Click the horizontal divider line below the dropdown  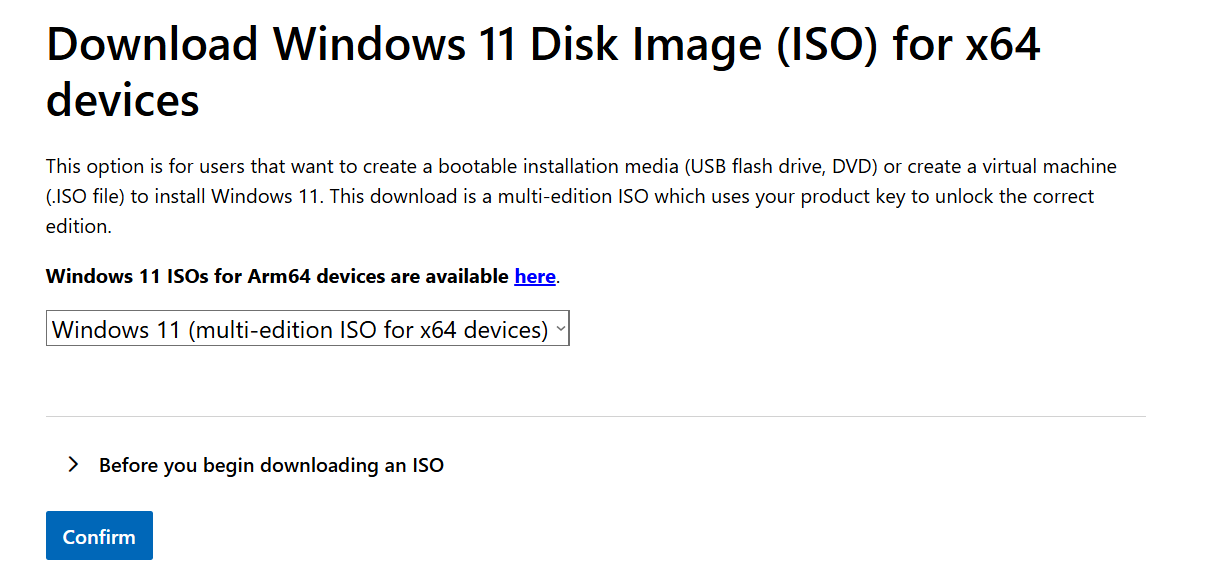[595, 416]
